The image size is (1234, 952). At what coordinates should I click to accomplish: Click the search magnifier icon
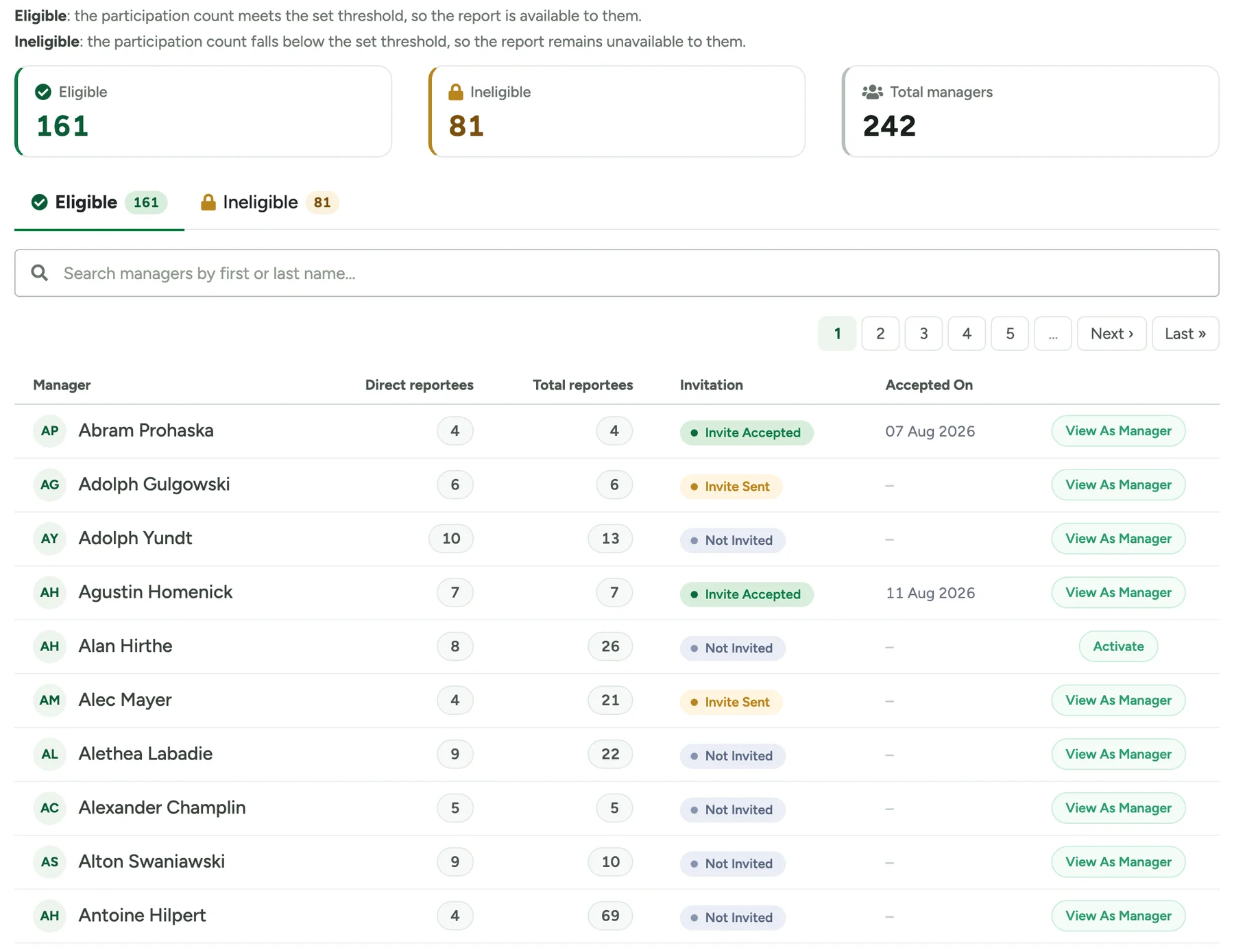click(x=40, y=273)
